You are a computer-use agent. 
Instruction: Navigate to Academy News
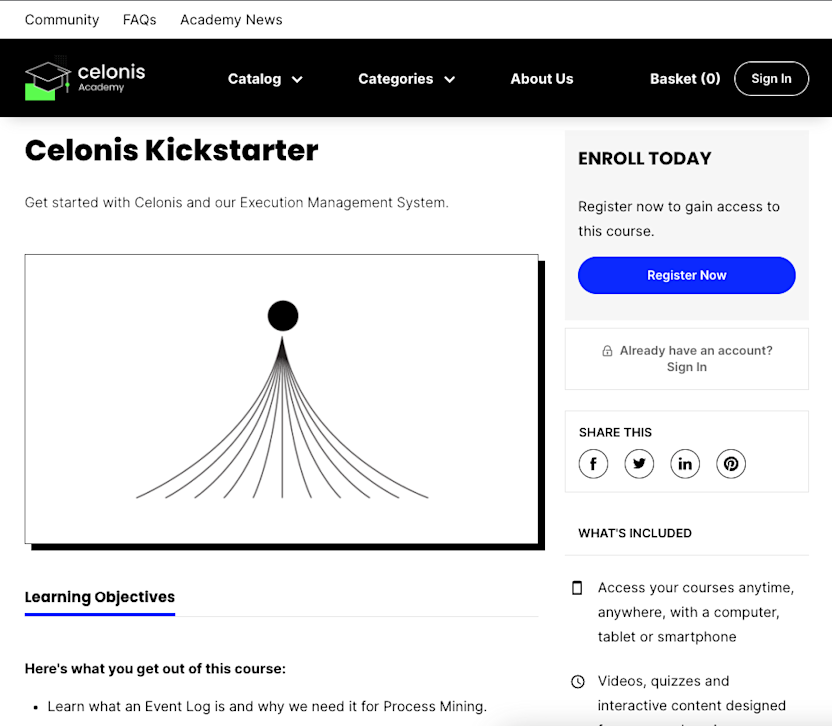point(231,19)
